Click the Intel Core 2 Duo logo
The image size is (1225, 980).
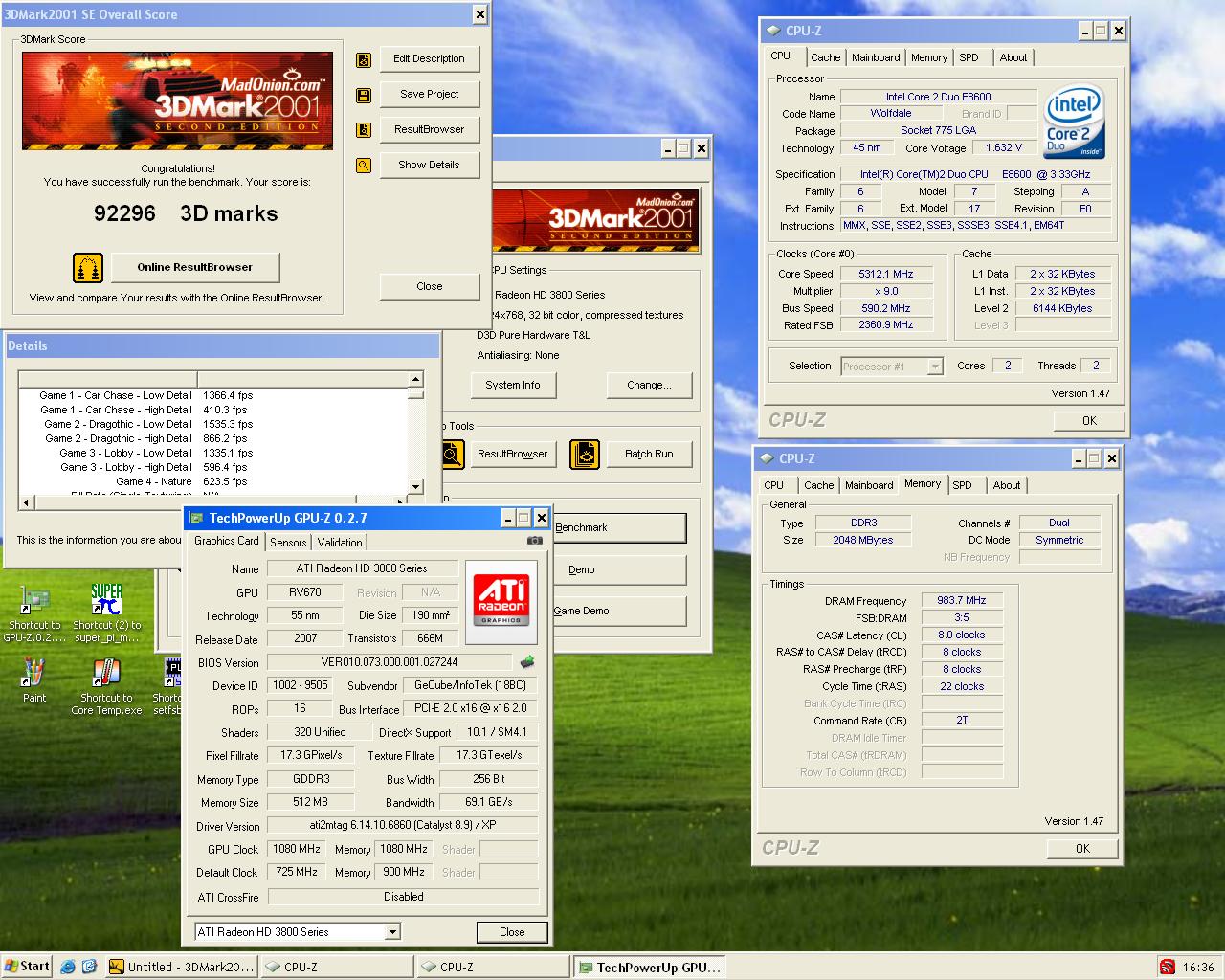click(x=1075, y=122)
